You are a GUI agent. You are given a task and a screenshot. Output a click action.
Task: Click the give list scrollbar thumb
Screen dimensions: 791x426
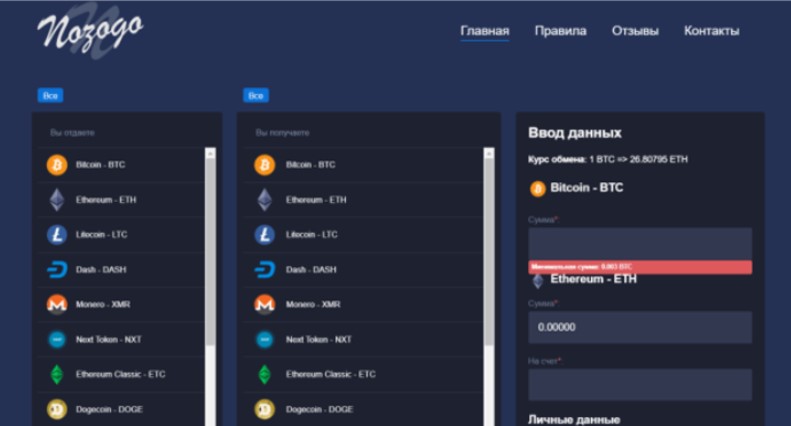tap(210, 252)
